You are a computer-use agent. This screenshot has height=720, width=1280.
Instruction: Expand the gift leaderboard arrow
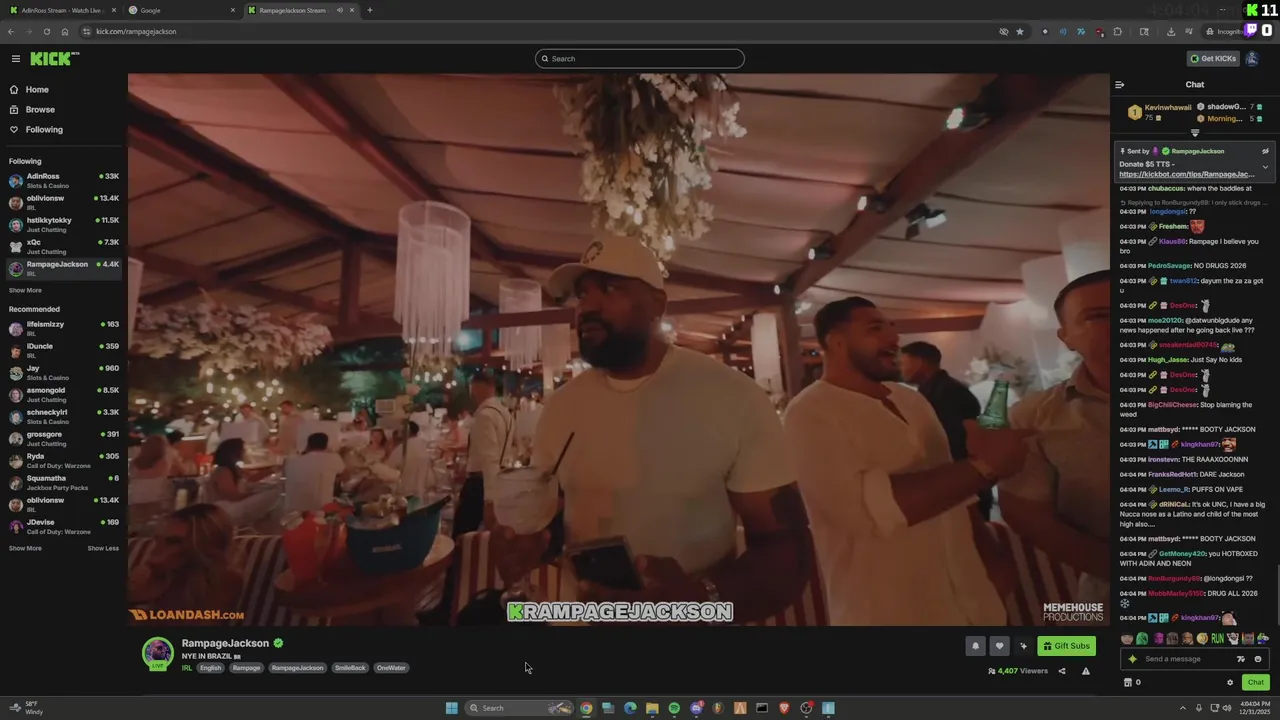pos(1195,133)
